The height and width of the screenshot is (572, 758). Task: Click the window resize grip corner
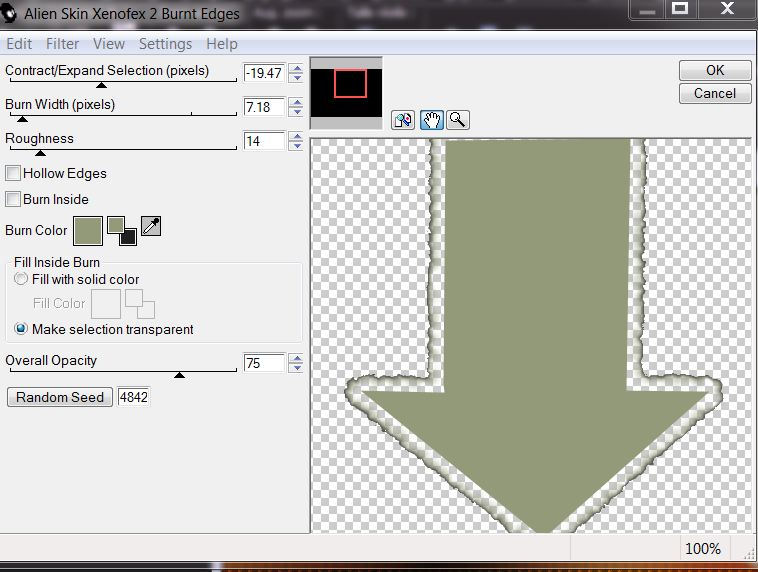(749, 553)
